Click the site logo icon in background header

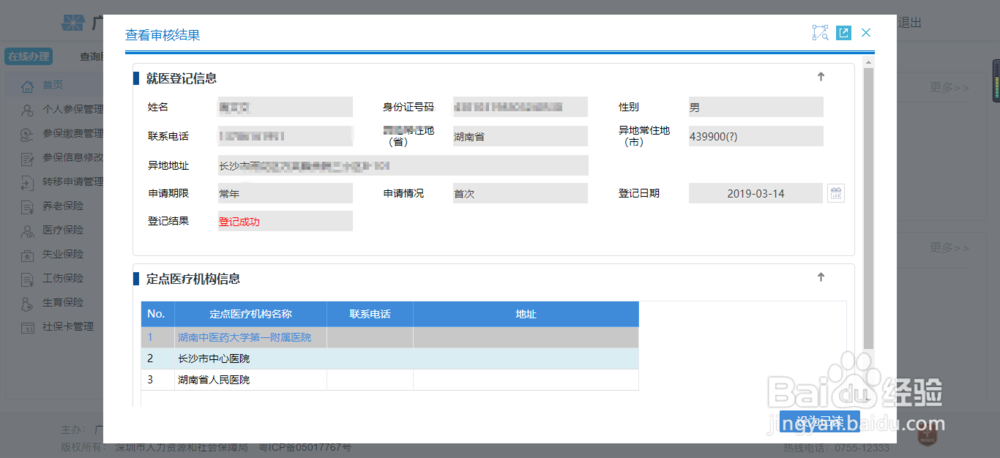[x=73, y=23]
